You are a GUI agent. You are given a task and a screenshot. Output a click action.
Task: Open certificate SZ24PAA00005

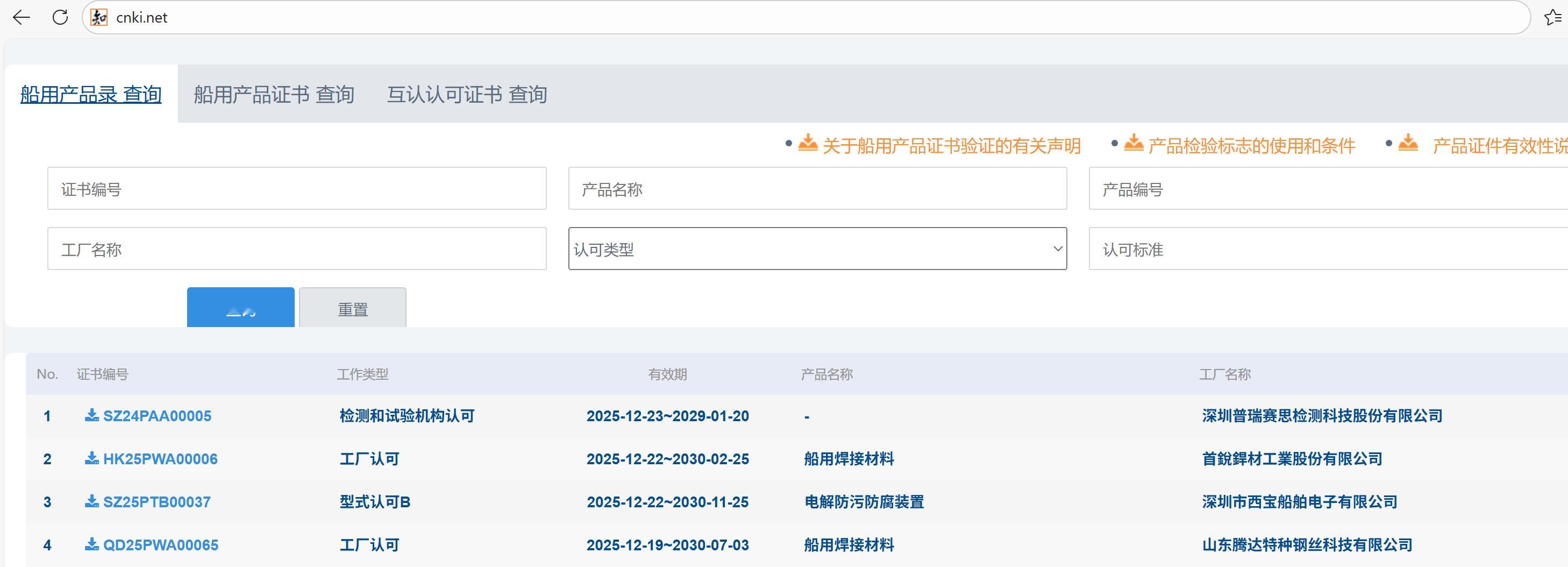tap(157, 416)
